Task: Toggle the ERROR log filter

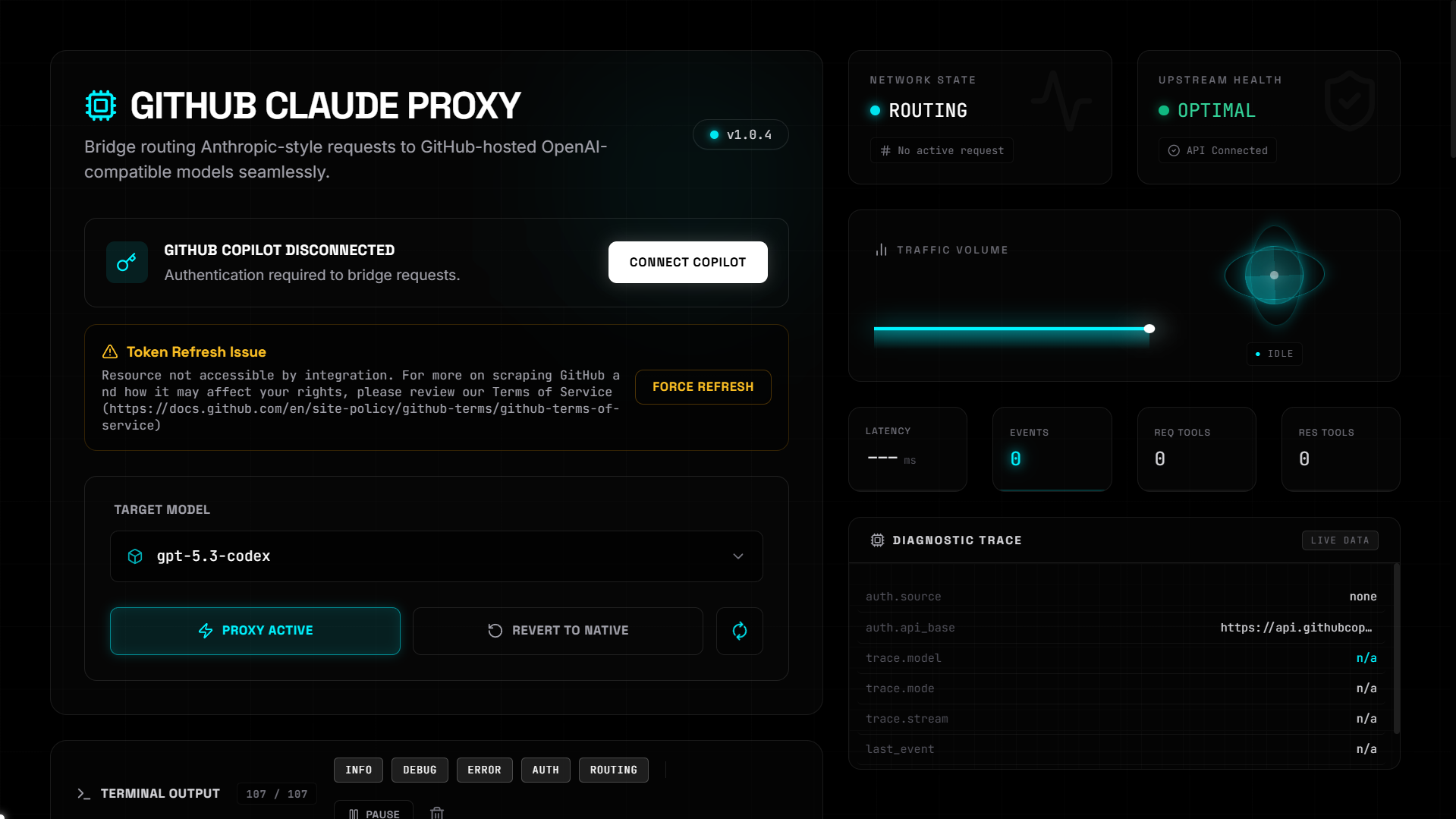Action: click(x=484, y=770)
